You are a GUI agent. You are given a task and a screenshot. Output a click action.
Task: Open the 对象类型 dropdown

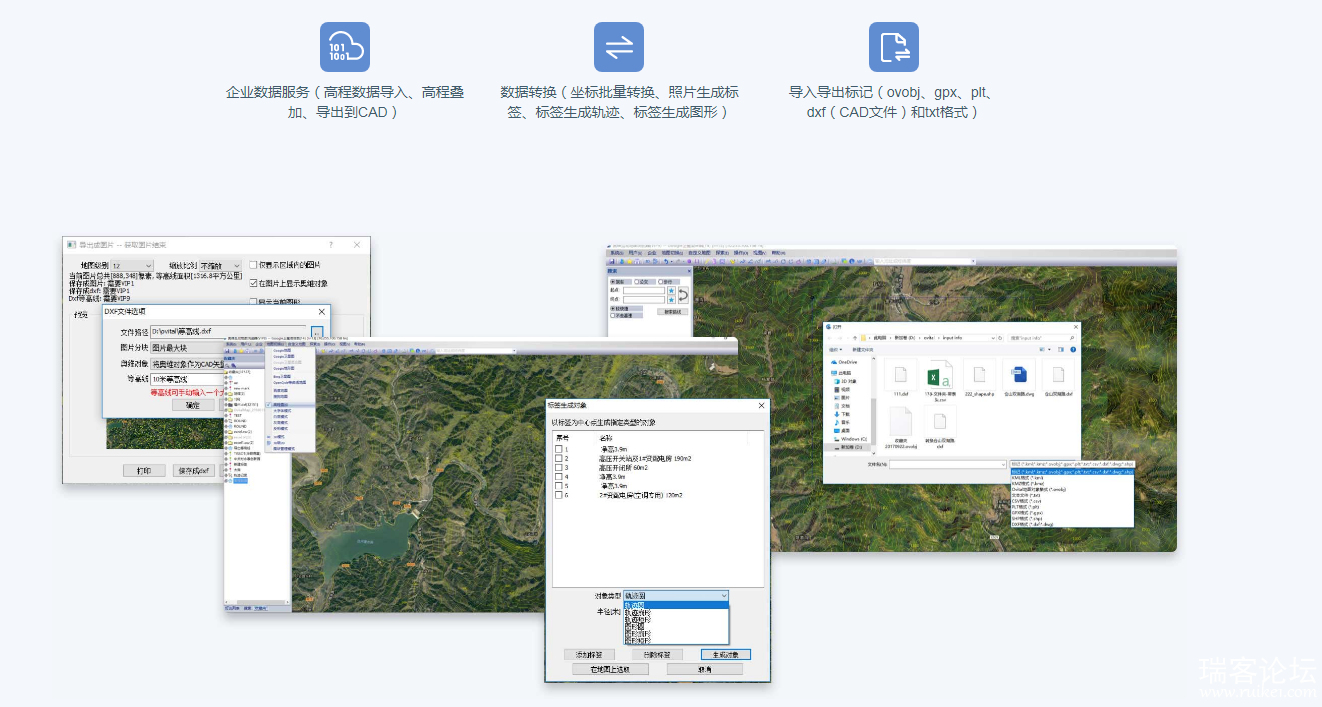point(676,596)
